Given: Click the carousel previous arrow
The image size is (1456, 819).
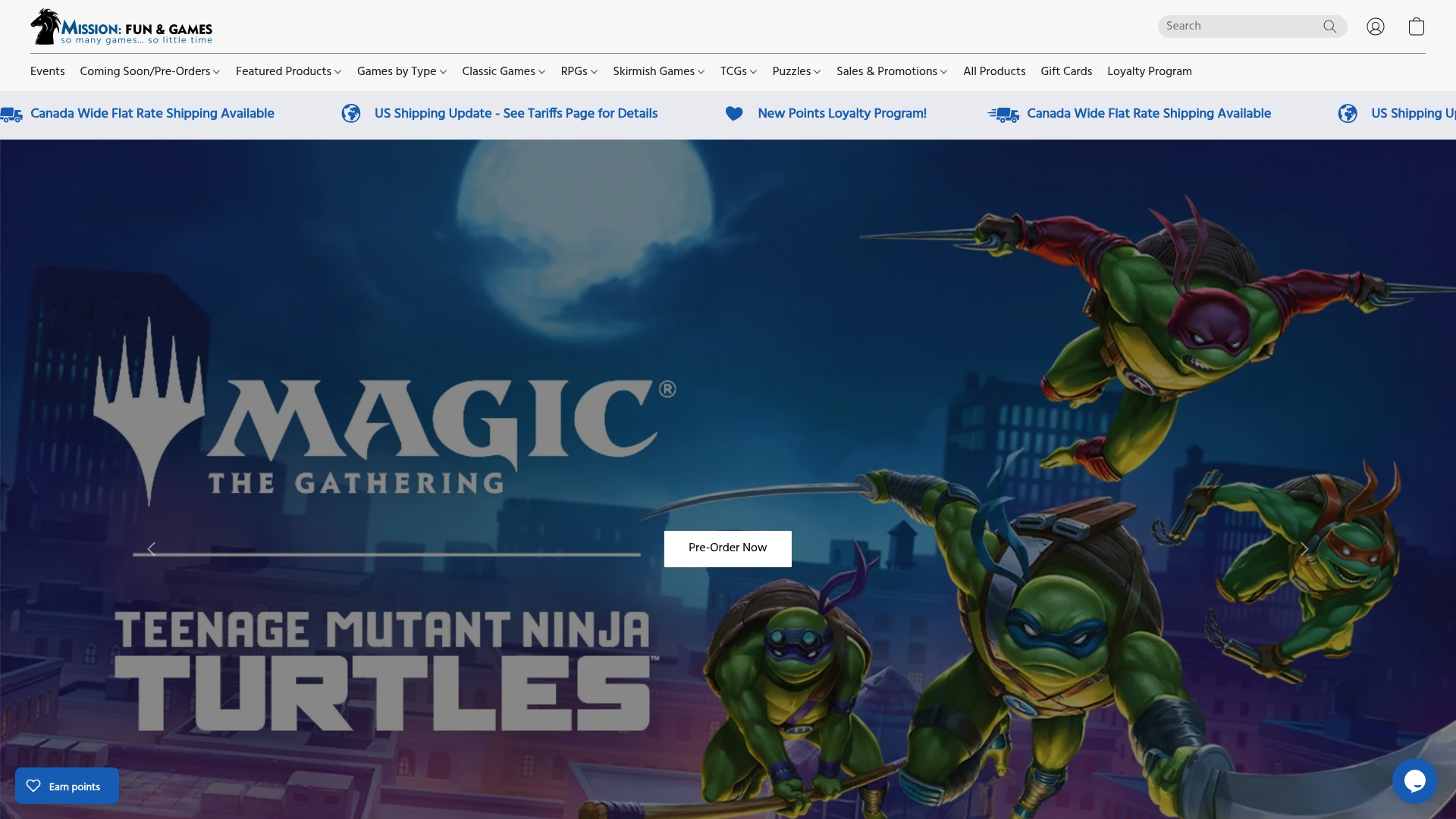Looking at the screenshot, I should click(151, 548).
